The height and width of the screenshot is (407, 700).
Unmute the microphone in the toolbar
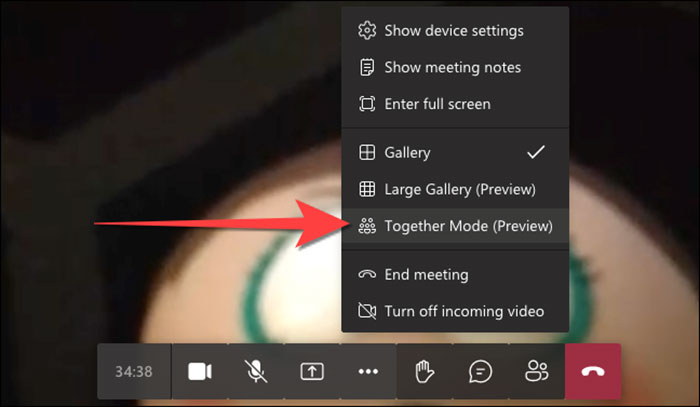coord(256,371)
